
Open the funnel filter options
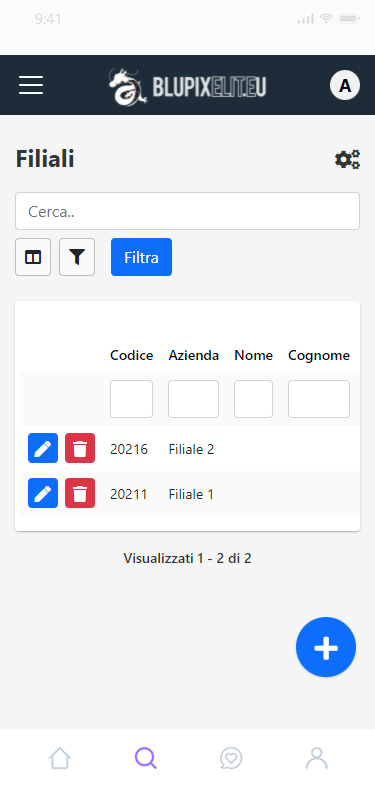(77, 257)
